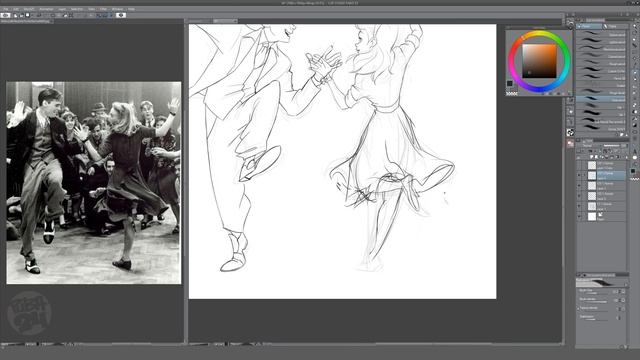Select the selected layer's thumbnail

tap(592, 175)
